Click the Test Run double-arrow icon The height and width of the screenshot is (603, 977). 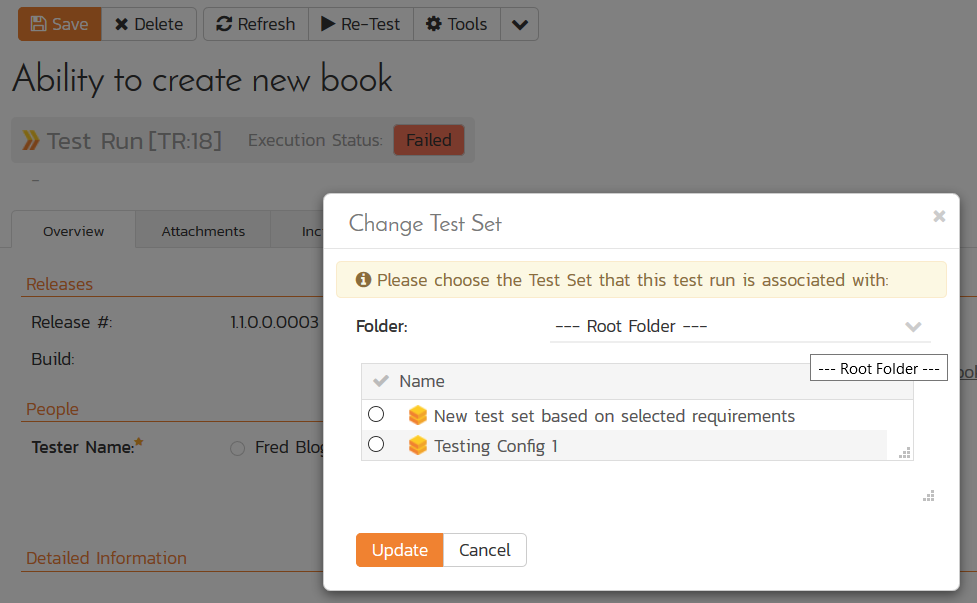coord(31,141)
